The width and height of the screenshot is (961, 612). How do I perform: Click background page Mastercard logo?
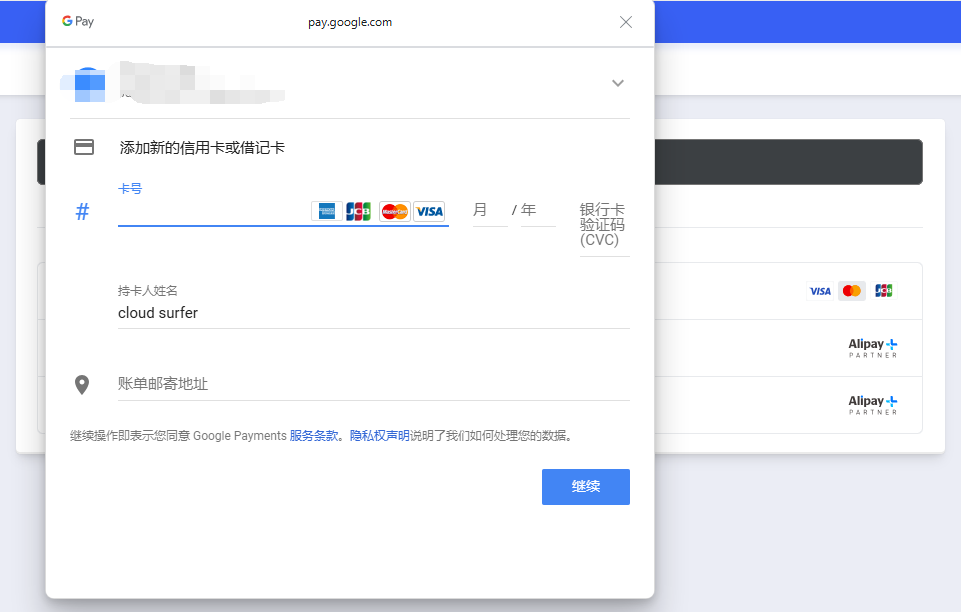[x=851, y=291]
